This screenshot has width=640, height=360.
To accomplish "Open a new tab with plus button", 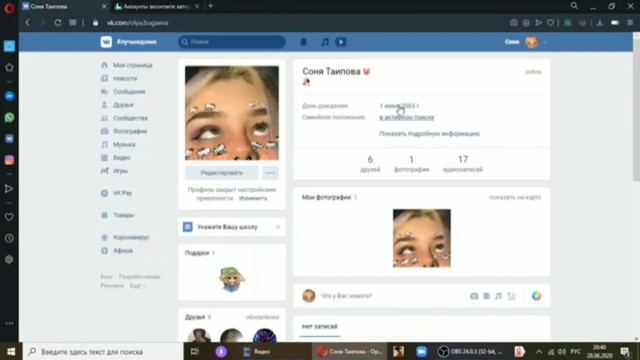I will [x=211, y=6].
